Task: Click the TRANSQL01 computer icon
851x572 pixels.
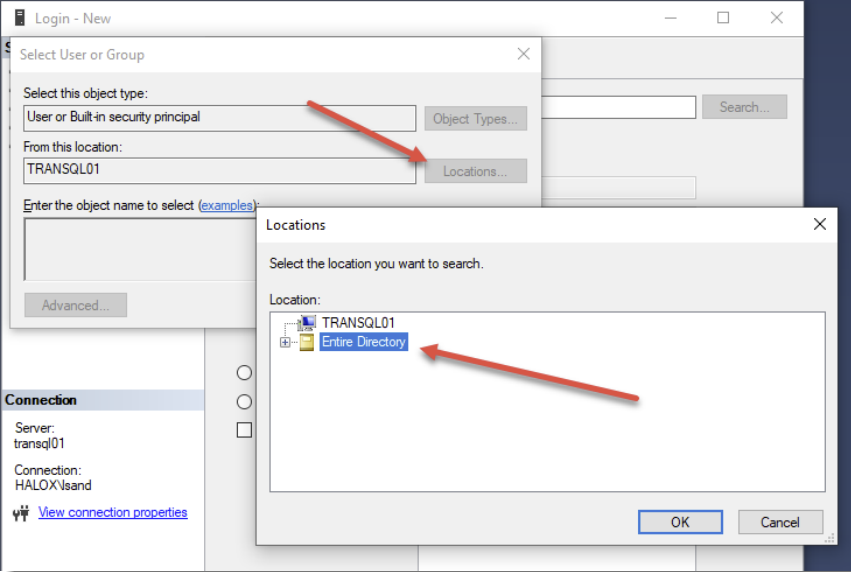Action: pyautogui.click(x=307, y=323)
